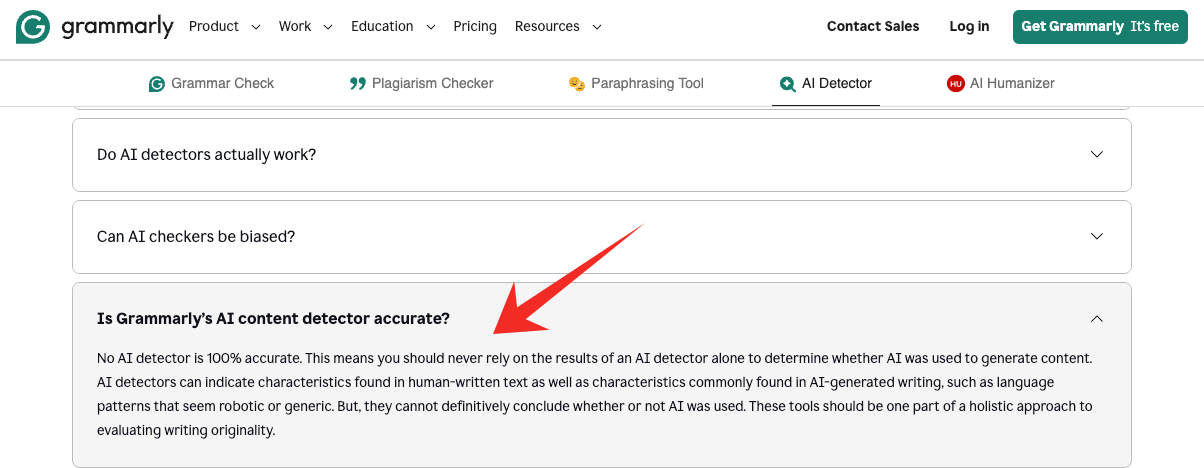Click the Grammar Check green icon
This screenshot has height=468, width=1204.
[x=156, y=84]
